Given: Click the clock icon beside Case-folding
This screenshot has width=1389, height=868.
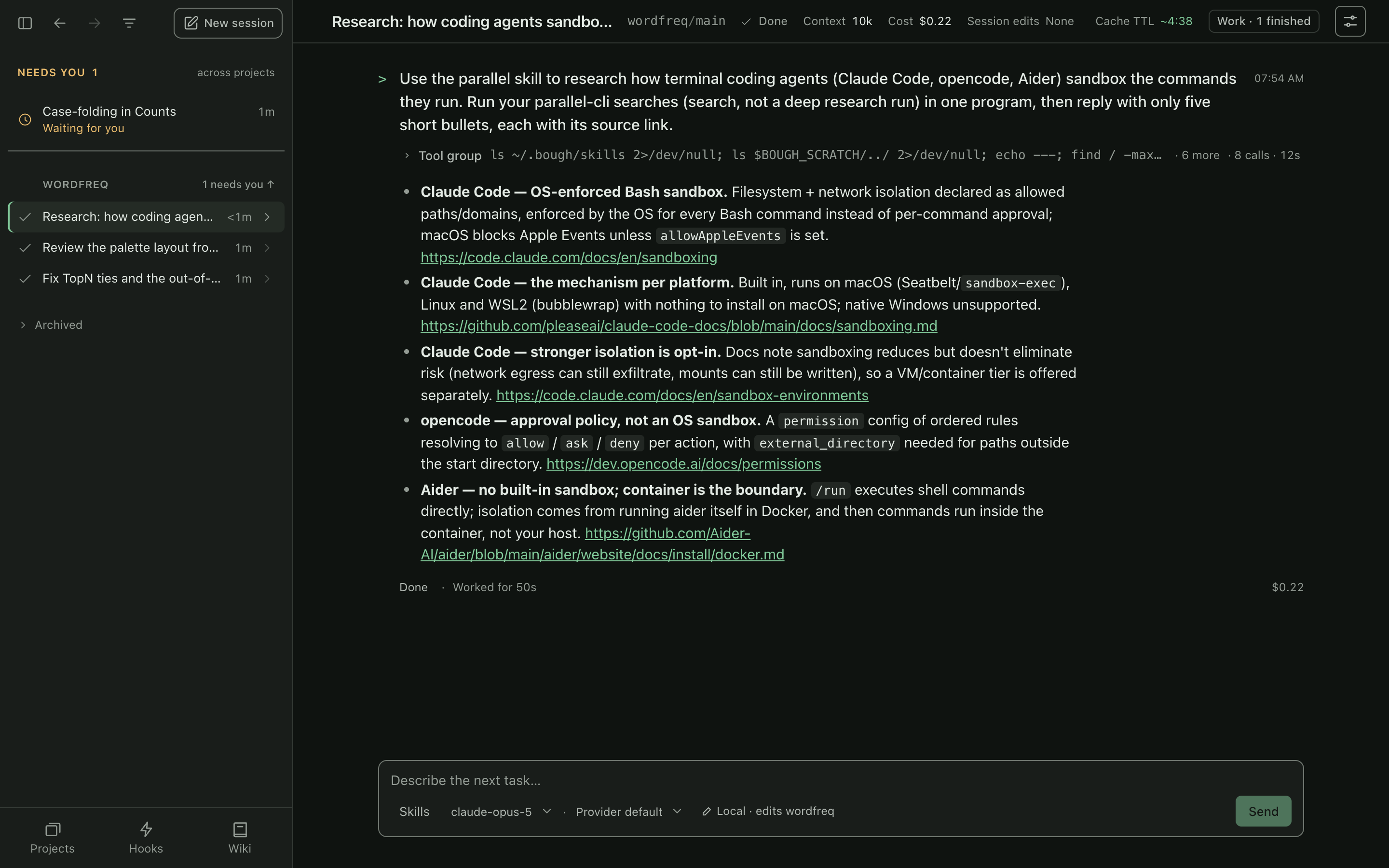Looking at the screenshot, I should [x=25, y=120].
